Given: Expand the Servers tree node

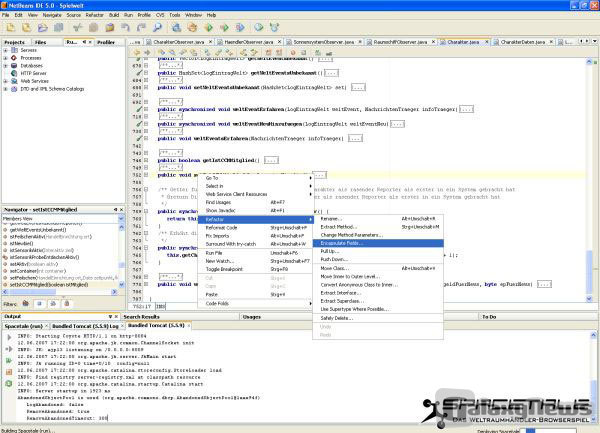Looking at the screenshot, I should point(5,52).
